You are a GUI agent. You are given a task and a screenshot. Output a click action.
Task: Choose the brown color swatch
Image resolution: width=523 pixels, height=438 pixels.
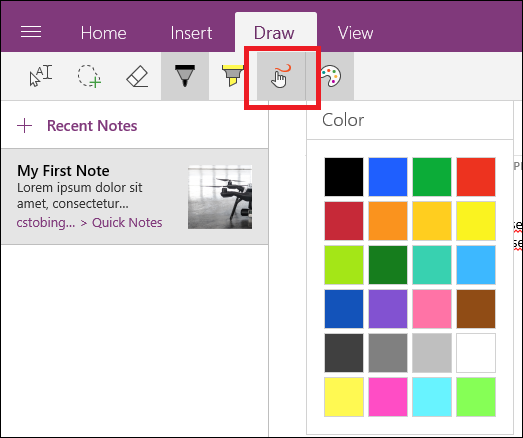point(476,309)
